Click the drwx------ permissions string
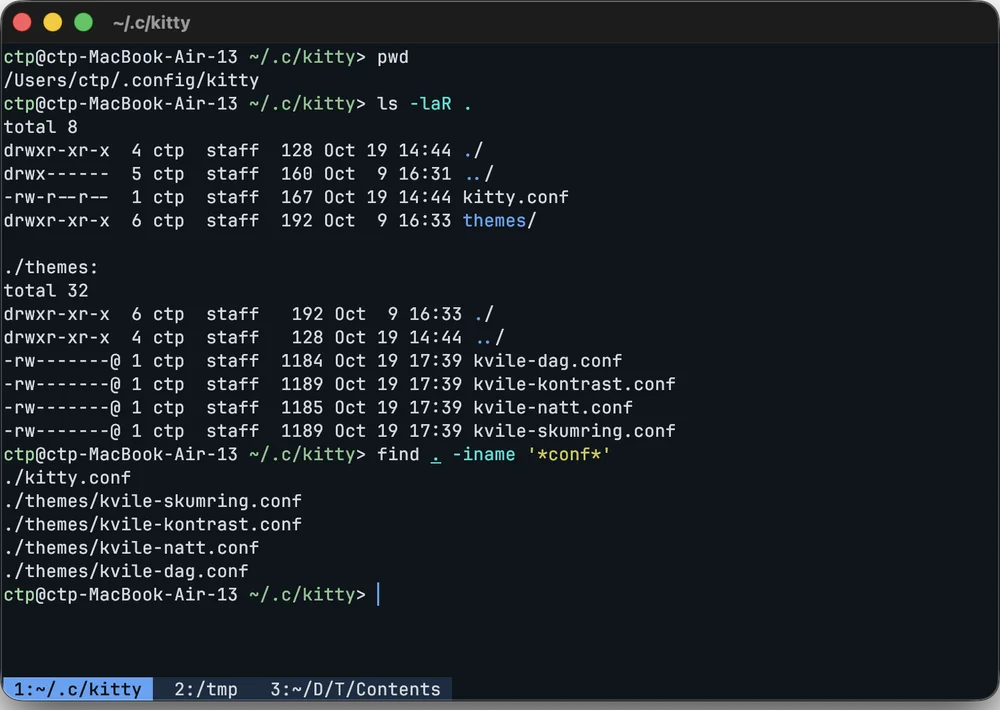 (x=56, y=174)
